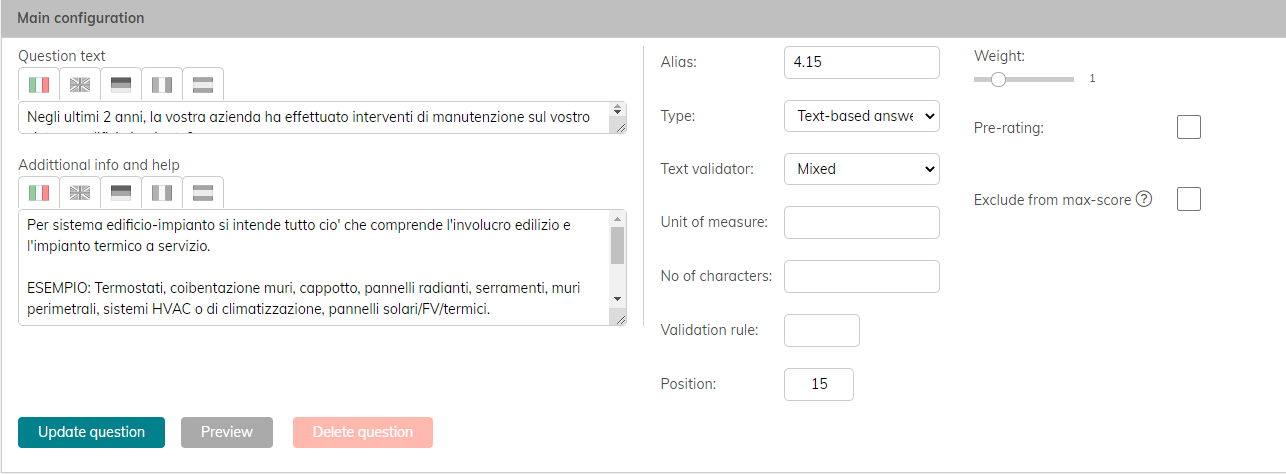Viewport: 1286px width, 474px height.
Task: Open German flag tab for Question text
Action: point(121,84)
